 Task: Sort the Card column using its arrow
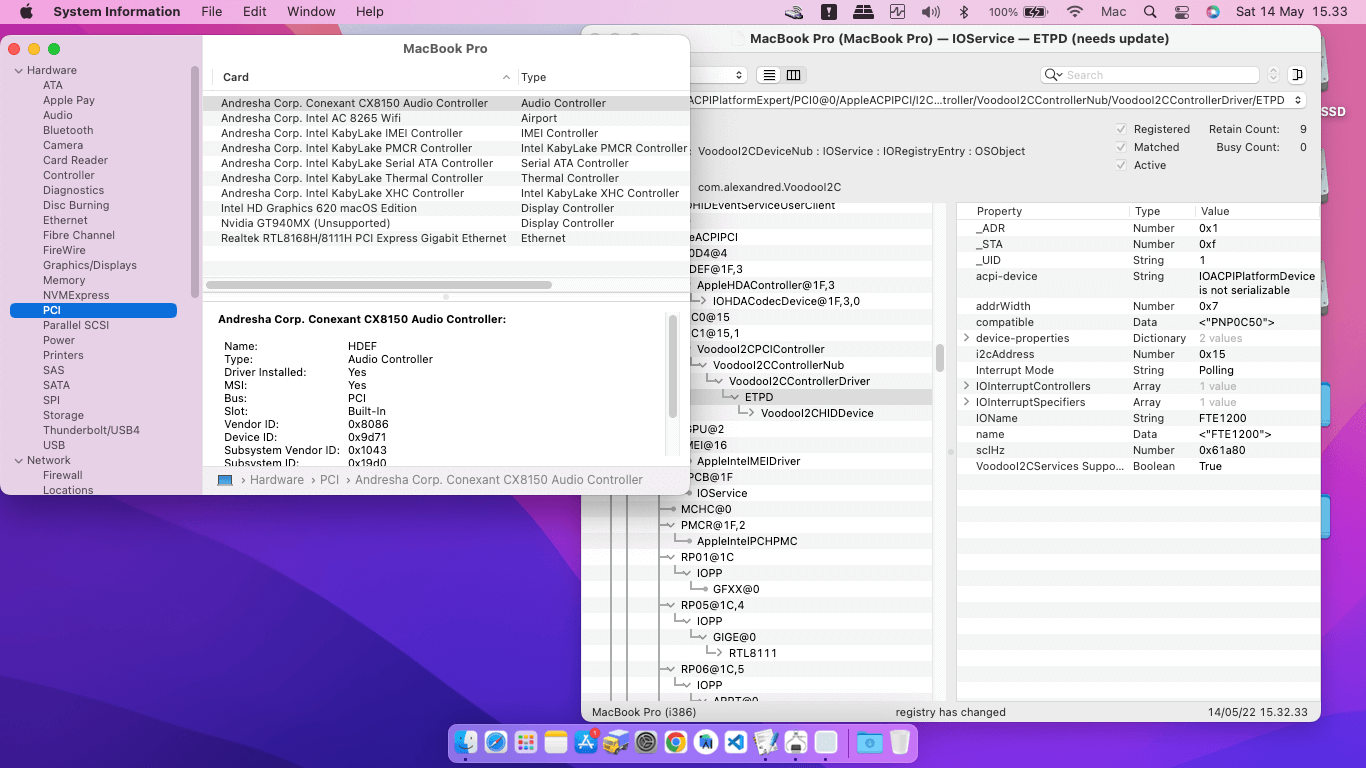[507, 77]
